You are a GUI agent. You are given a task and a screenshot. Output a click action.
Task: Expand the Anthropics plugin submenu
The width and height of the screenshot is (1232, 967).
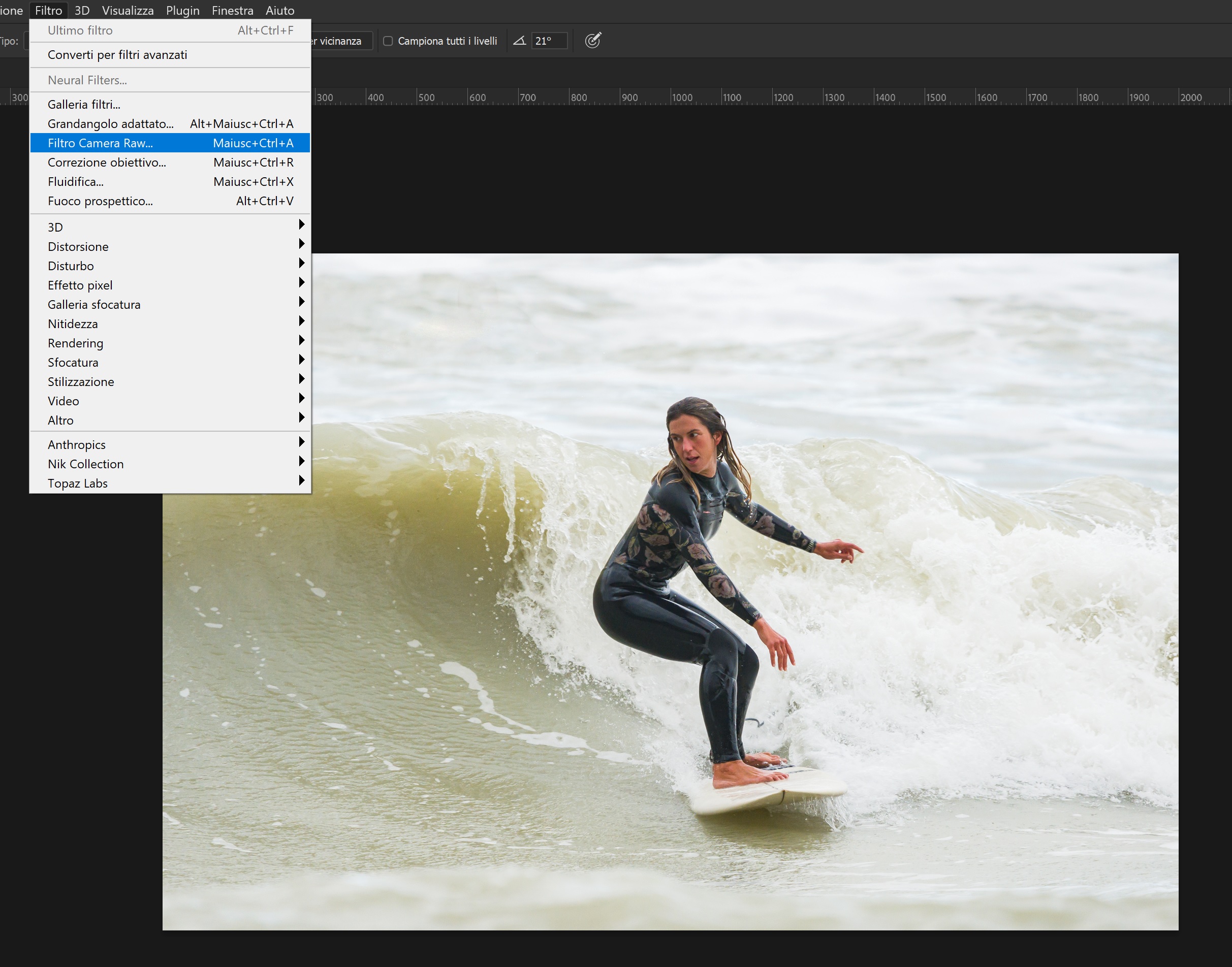(170, 444)
